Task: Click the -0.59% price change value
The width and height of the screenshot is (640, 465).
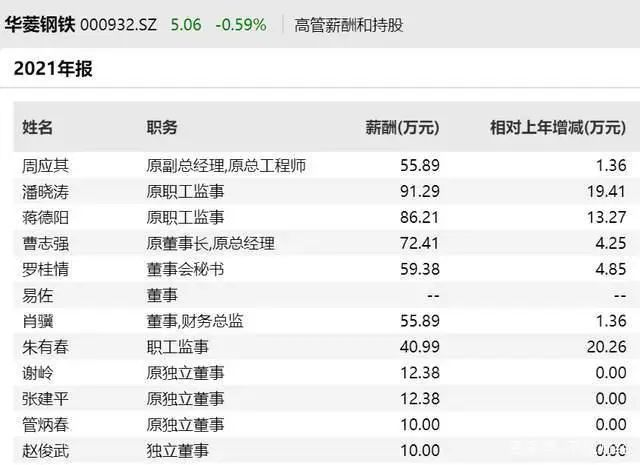Action: click(241, 24)
